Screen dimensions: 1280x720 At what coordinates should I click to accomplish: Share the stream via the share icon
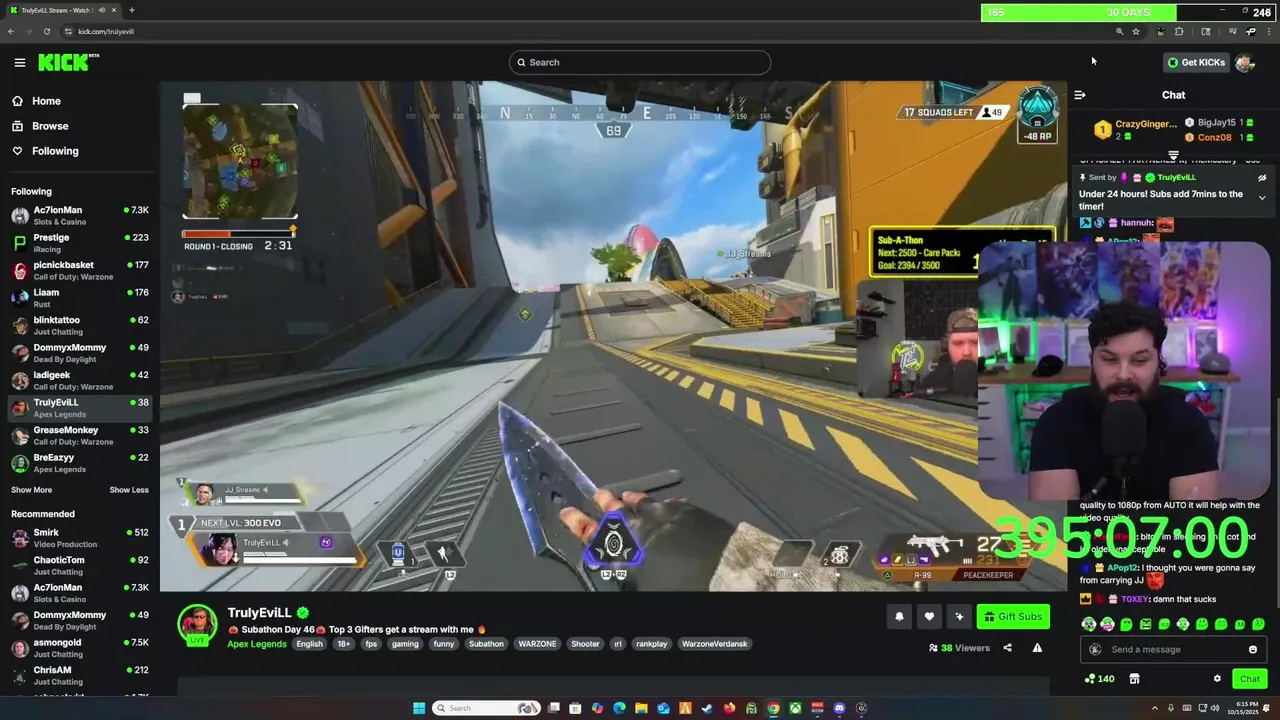(1007, 648)
